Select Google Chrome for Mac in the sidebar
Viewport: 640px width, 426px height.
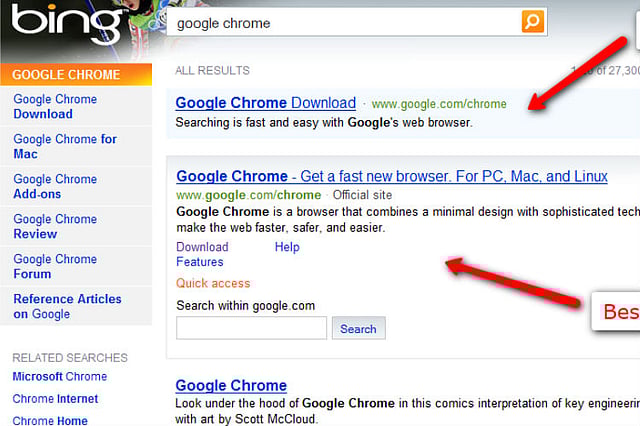pyautogui.click(x=64, y=146)
